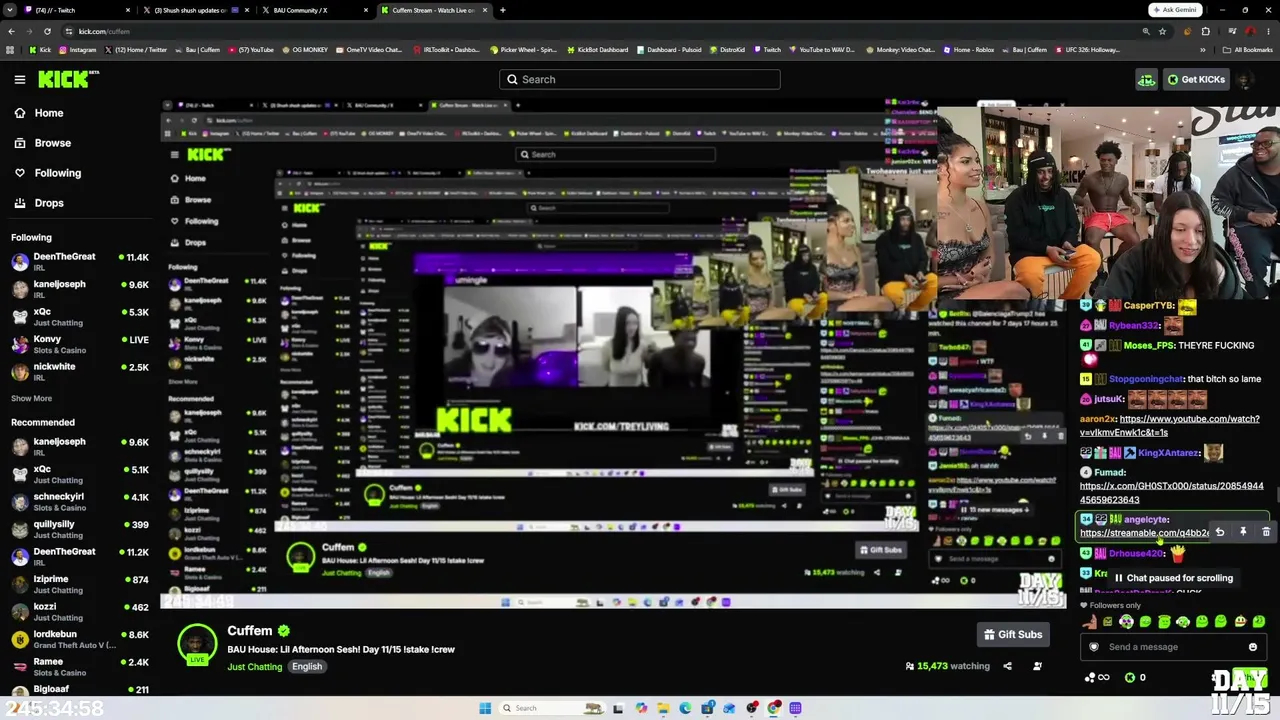Open kozzi in Recommended list
The height and width of the screenshot is (720, 1280).
[x=80, y=611]
